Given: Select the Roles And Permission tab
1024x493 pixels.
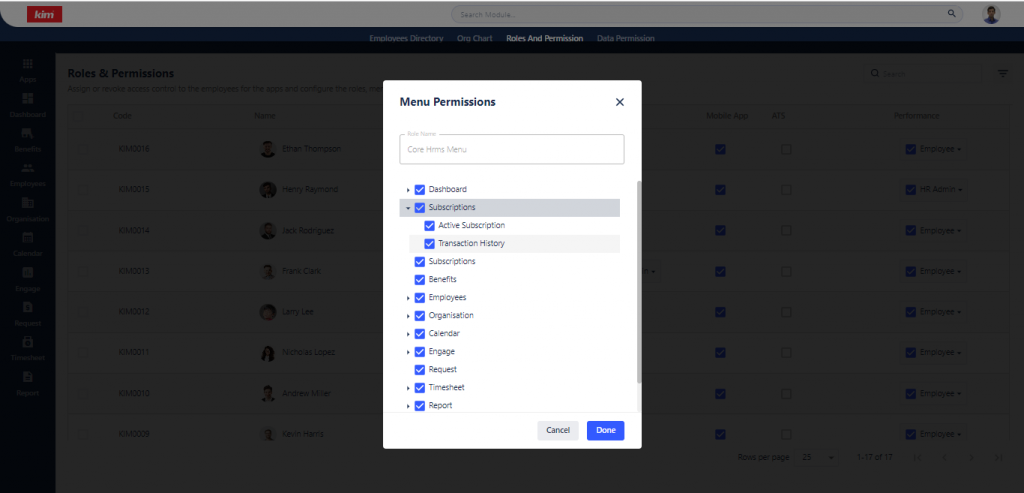Looking at the screenshot, I should coord(545,39).
